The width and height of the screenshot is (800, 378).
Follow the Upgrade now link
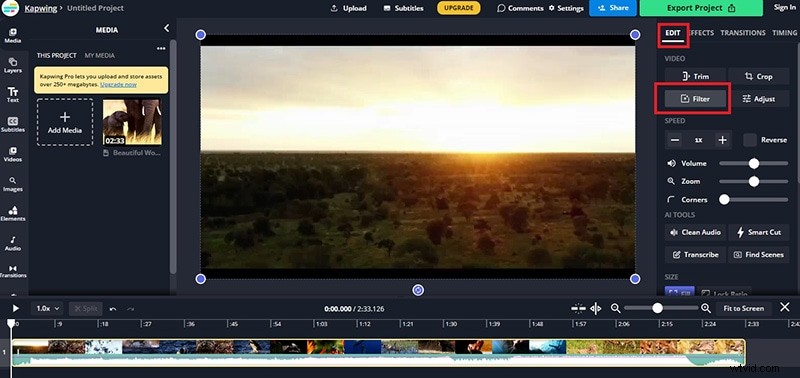click(118, 84)
